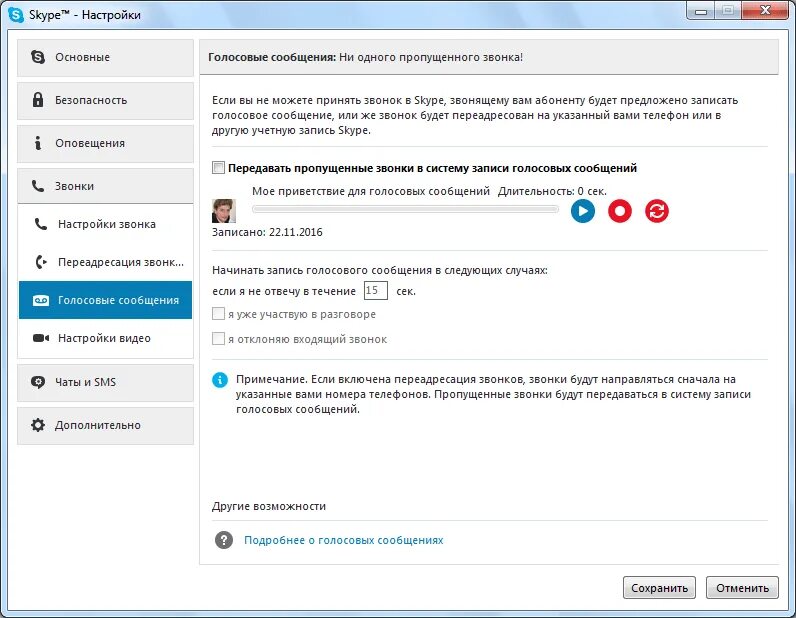Click the gear icon beside Дополнительно
The image size is (796, 618).
[x=38, y=425]
